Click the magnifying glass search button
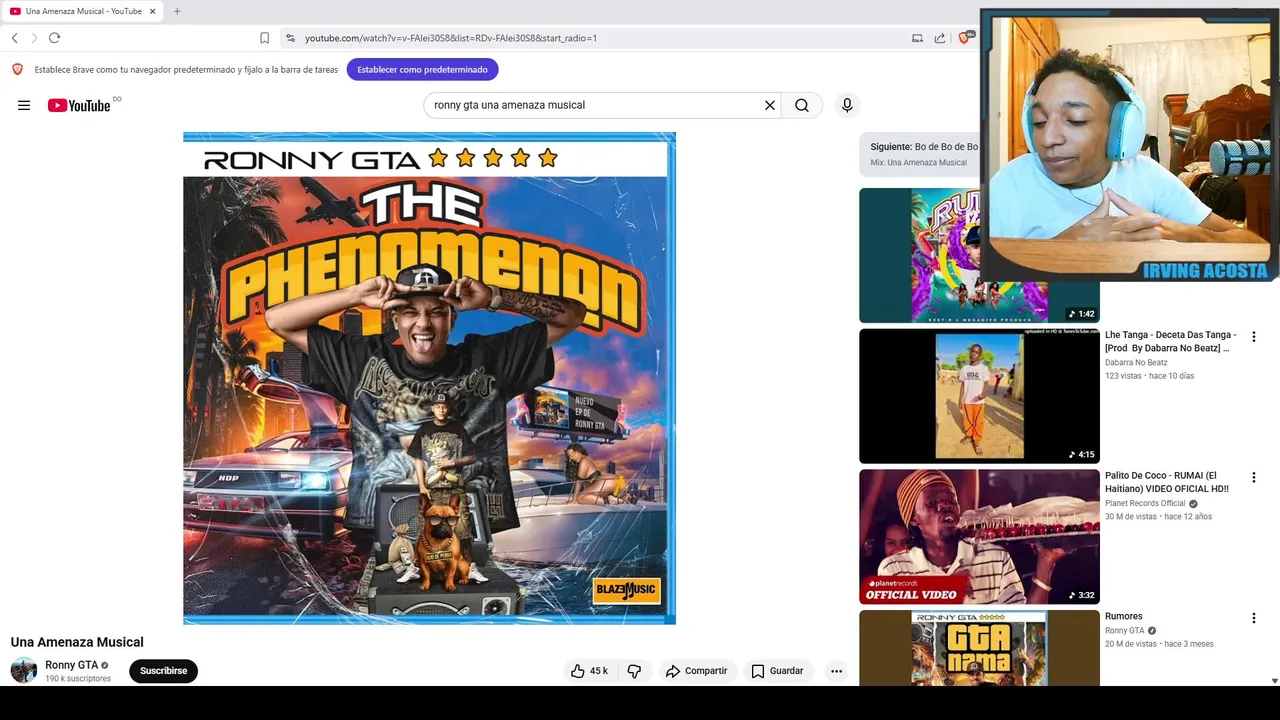Viewport: 1280px width, 720px height. pos(802,105)
